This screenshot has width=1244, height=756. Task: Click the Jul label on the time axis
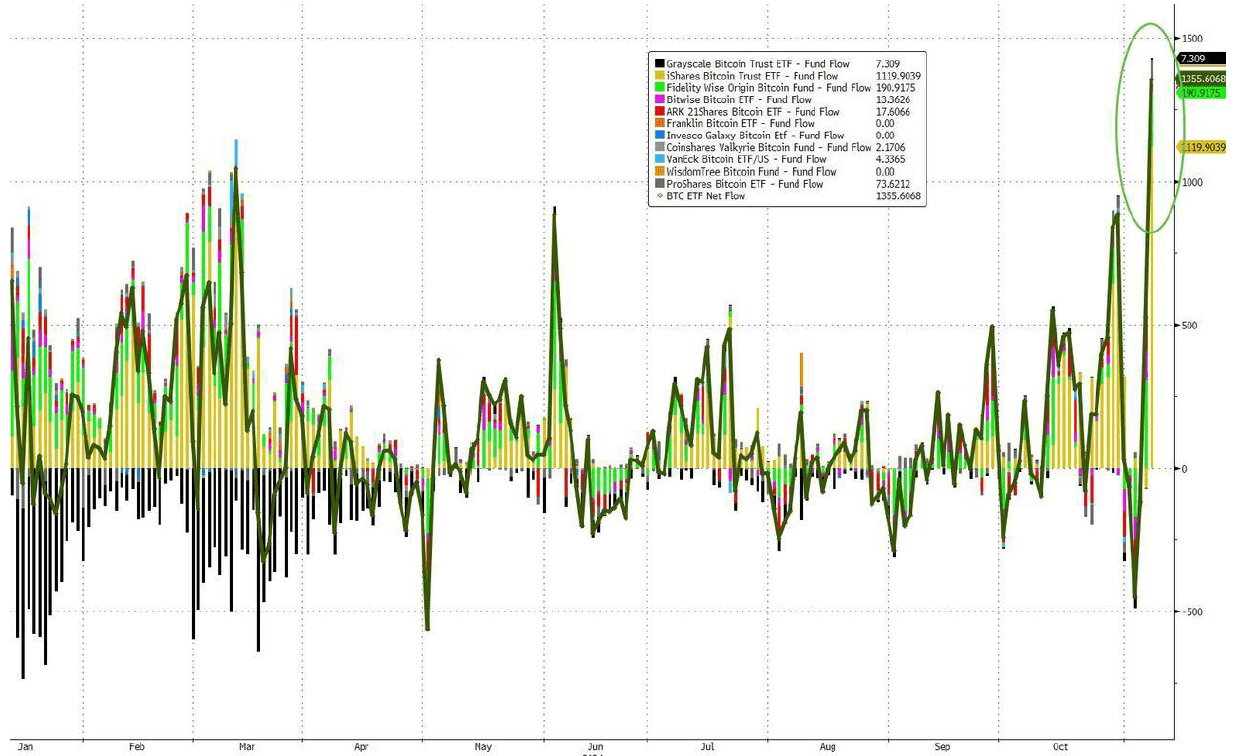tap(707, 747)
